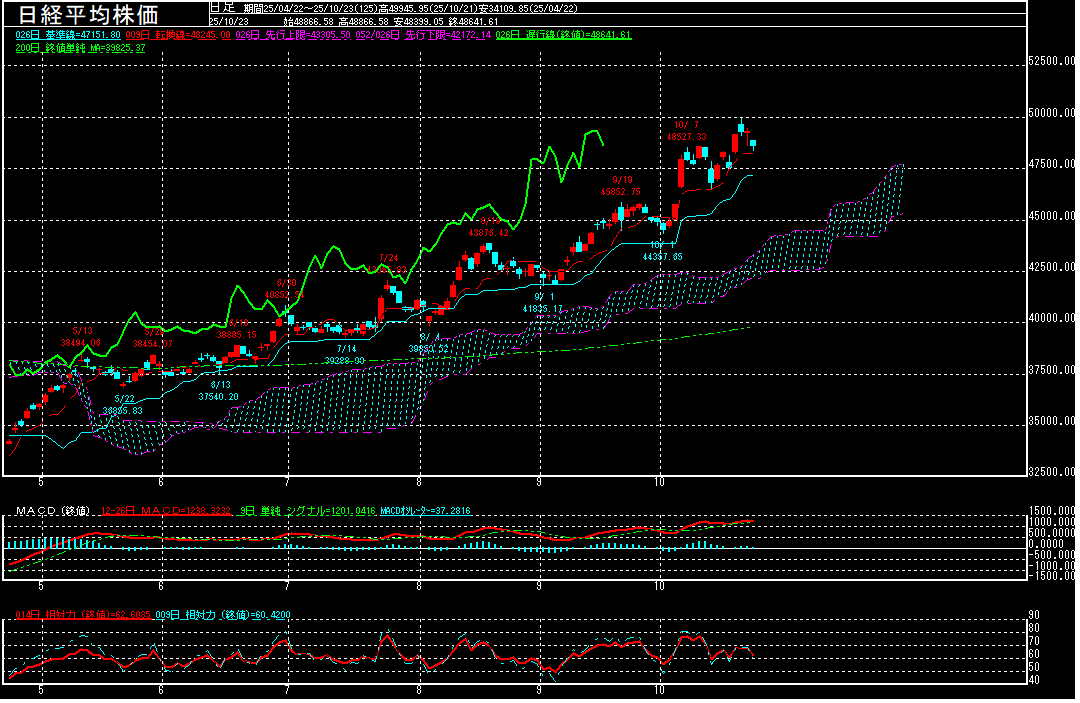Select the 9/1 low price marker

[x=543, y=303]
